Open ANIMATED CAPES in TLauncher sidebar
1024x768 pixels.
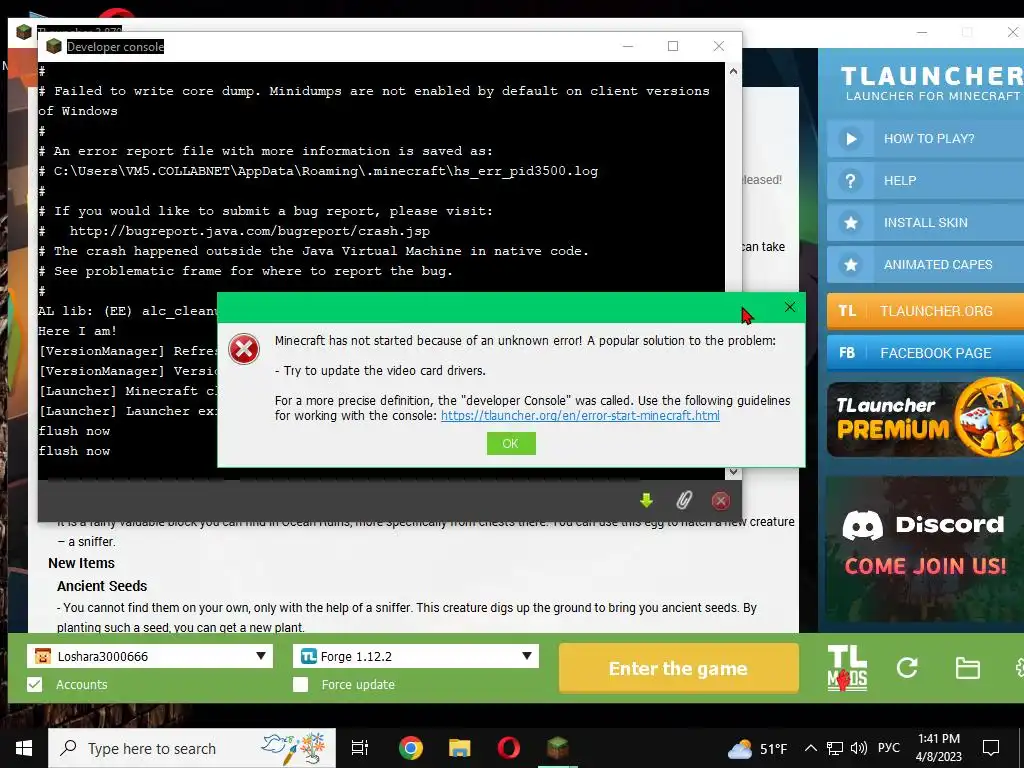[x=925, y=264]
